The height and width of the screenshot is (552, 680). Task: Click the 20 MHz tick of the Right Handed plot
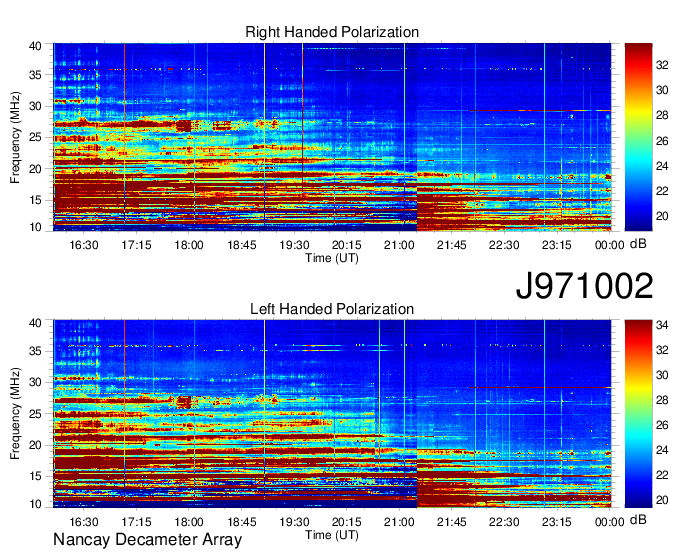[x=35, y=169]
